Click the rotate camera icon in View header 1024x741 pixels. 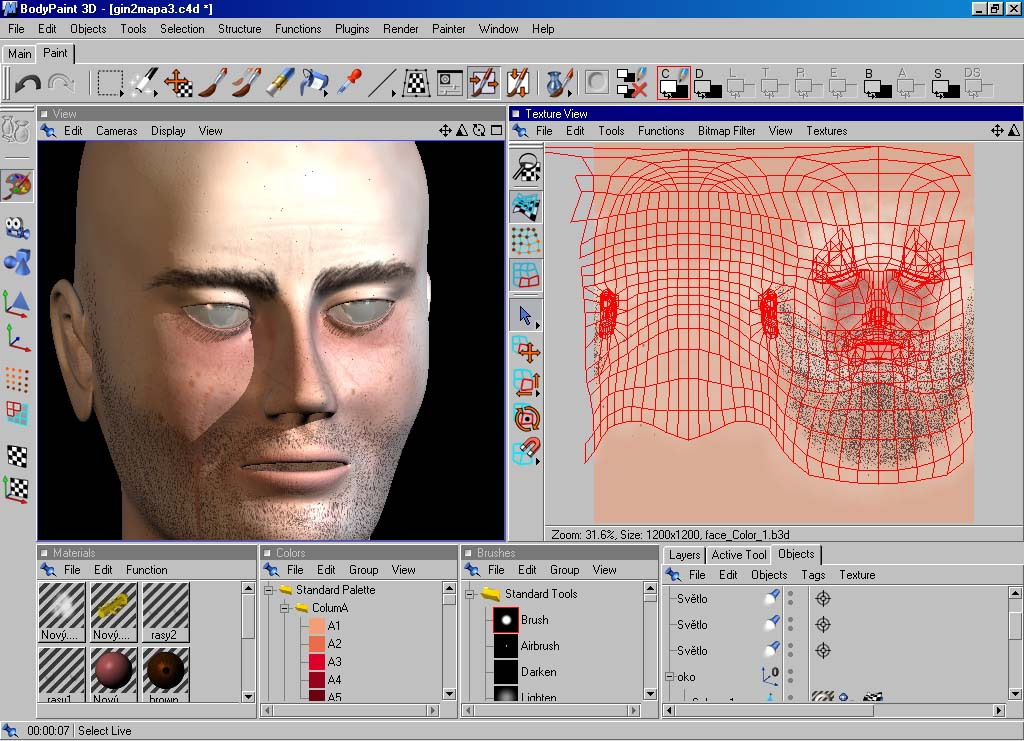click(x=479, y=130)
